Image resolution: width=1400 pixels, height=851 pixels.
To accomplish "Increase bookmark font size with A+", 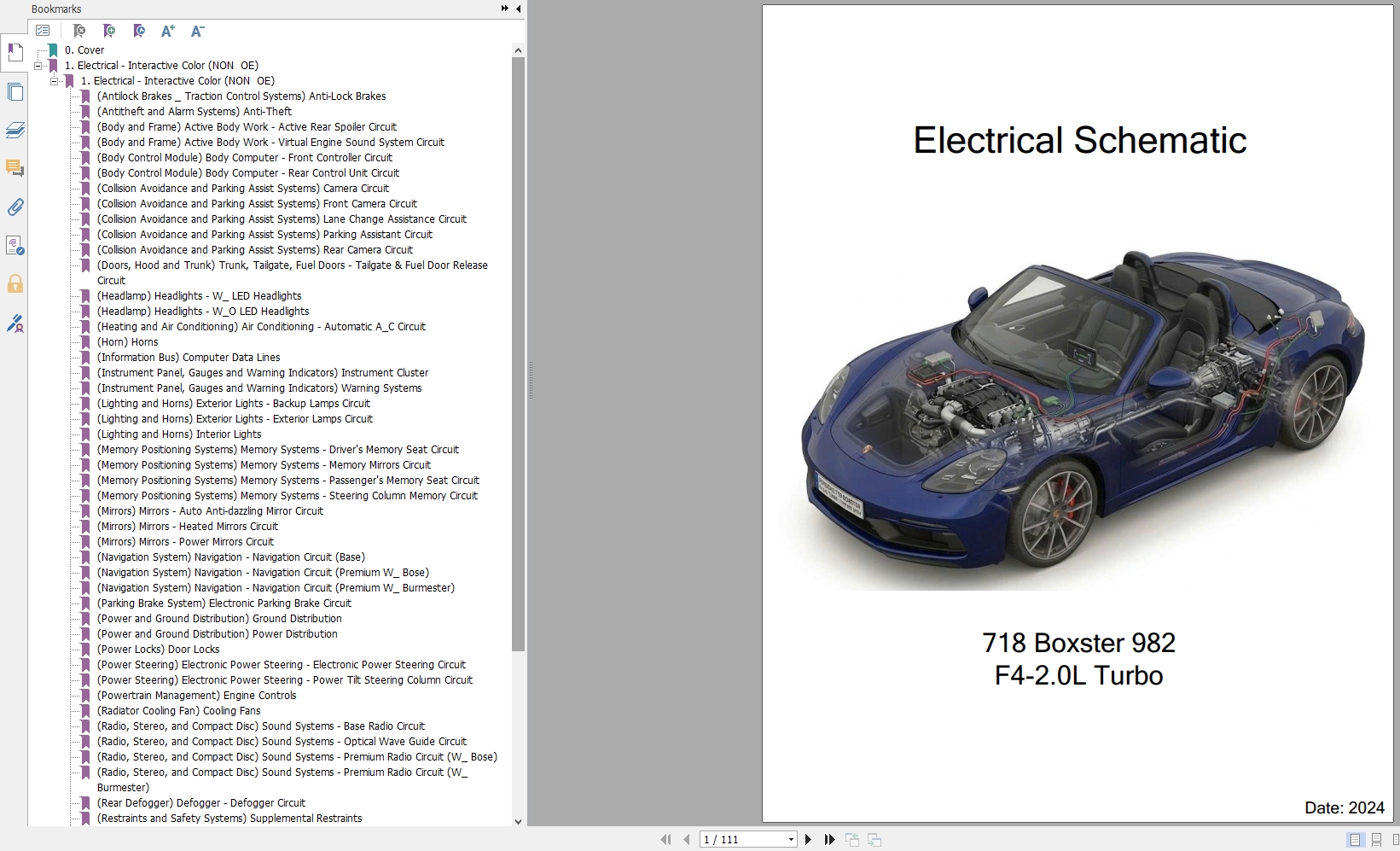I will [x=167, y=32].
